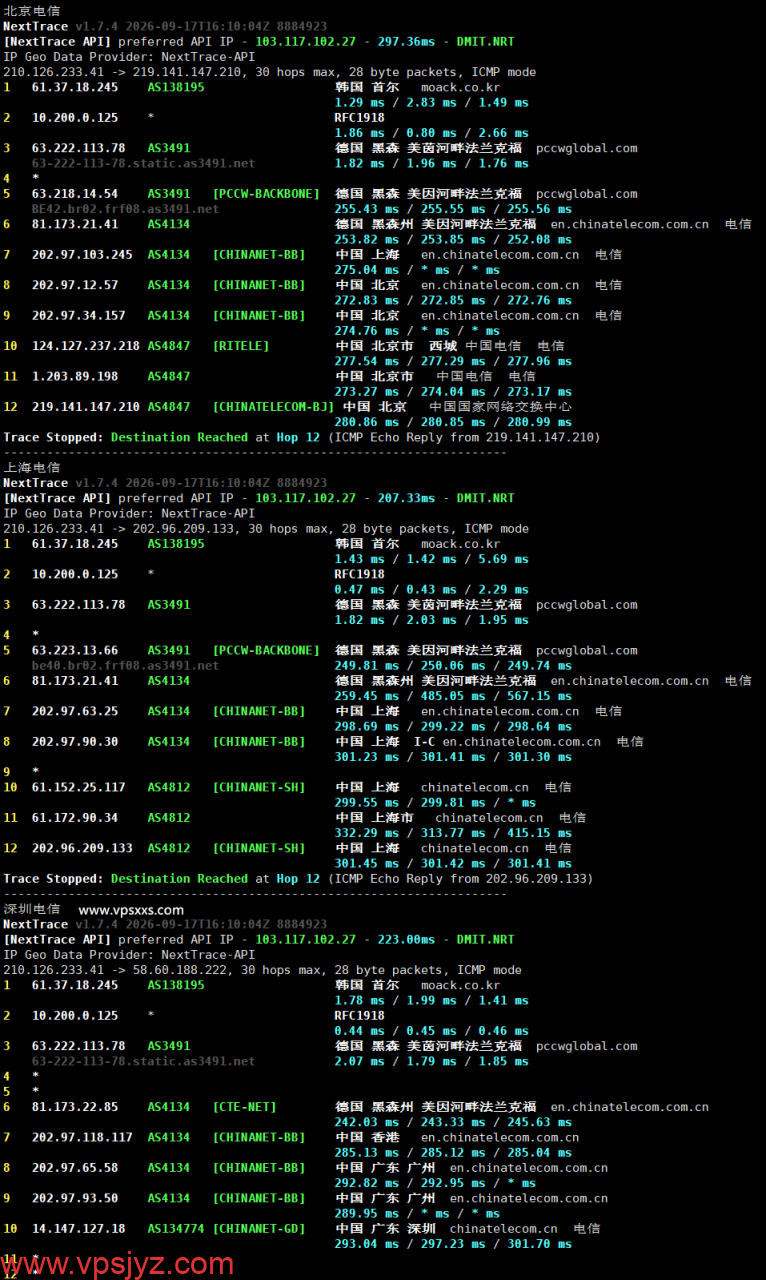Select the API latency value 207.33ms
Screen dimensions: 766x1280
click(x=406, y=497)
